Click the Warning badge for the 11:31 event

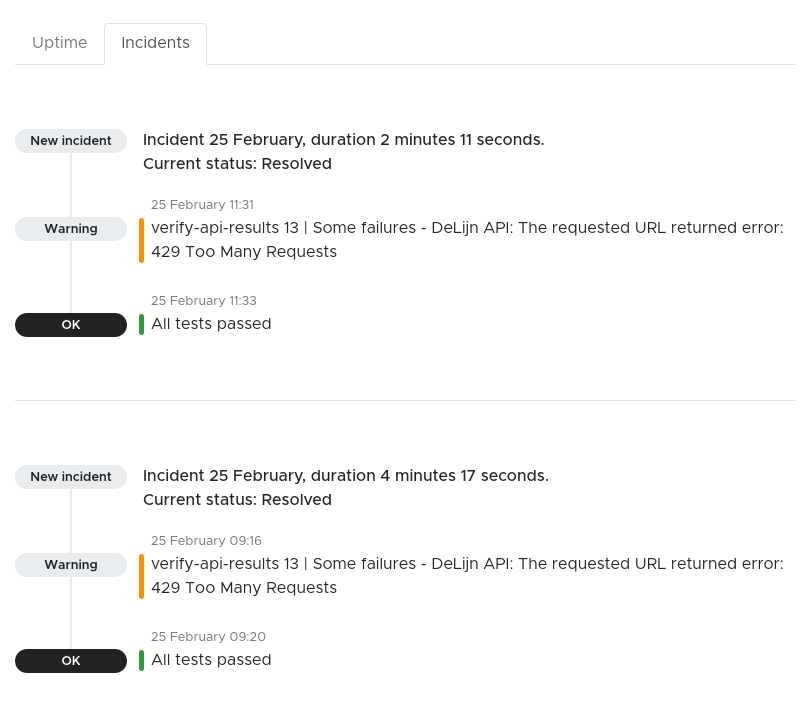pos(71,229)
